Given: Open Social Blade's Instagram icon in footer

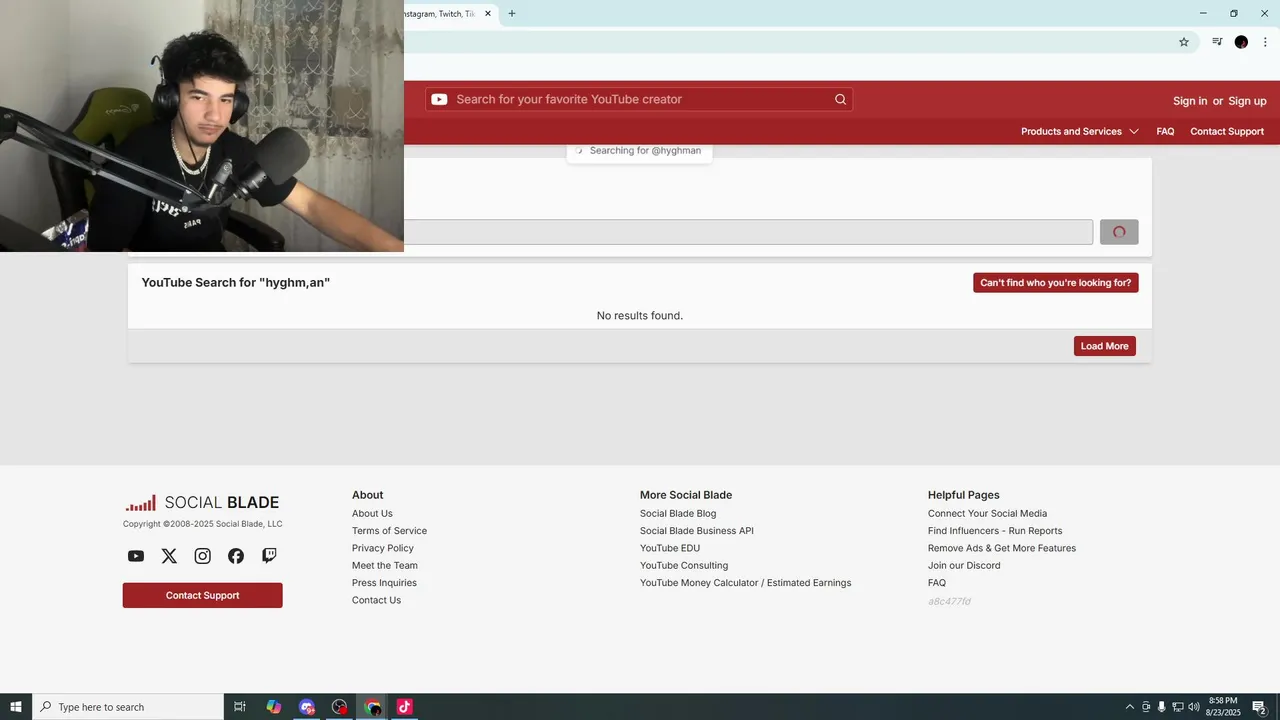Looking at the screenshot, I should point(202,556).
